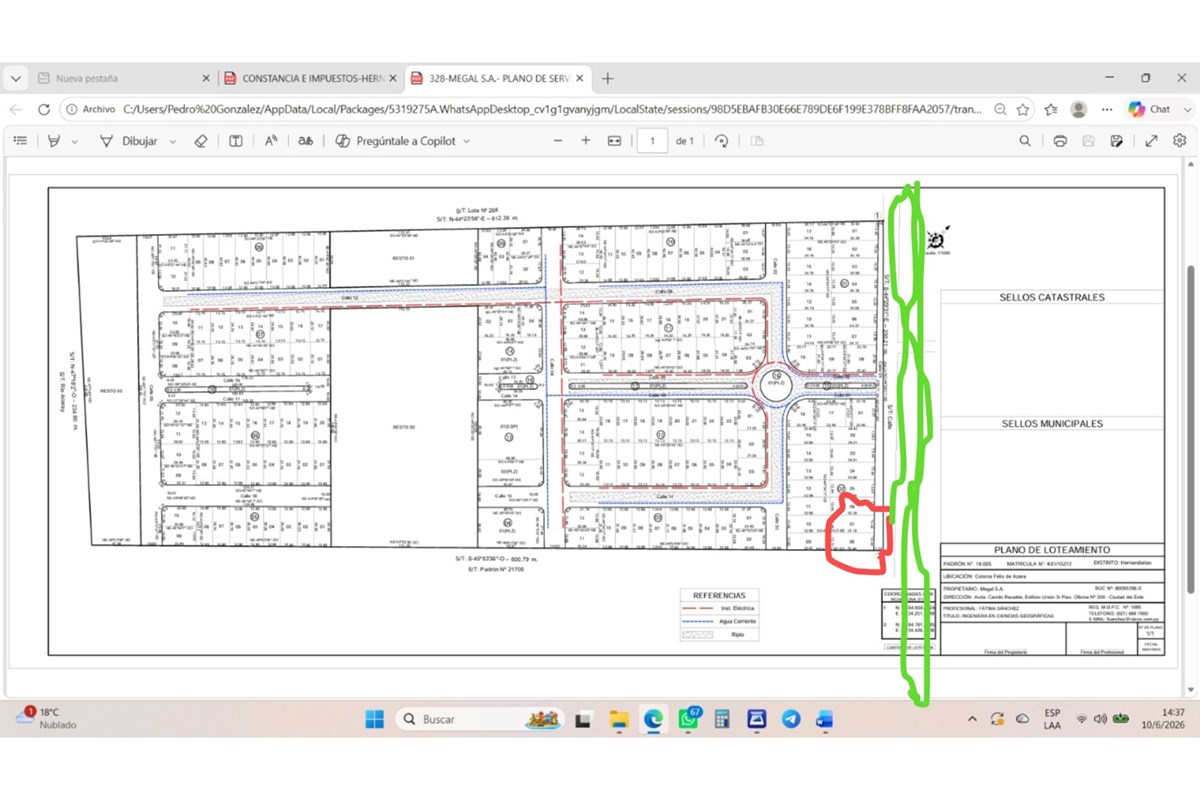Open the translate document tool
Viewport: 1200px width, 800px height.
click(x=306, y=141)
